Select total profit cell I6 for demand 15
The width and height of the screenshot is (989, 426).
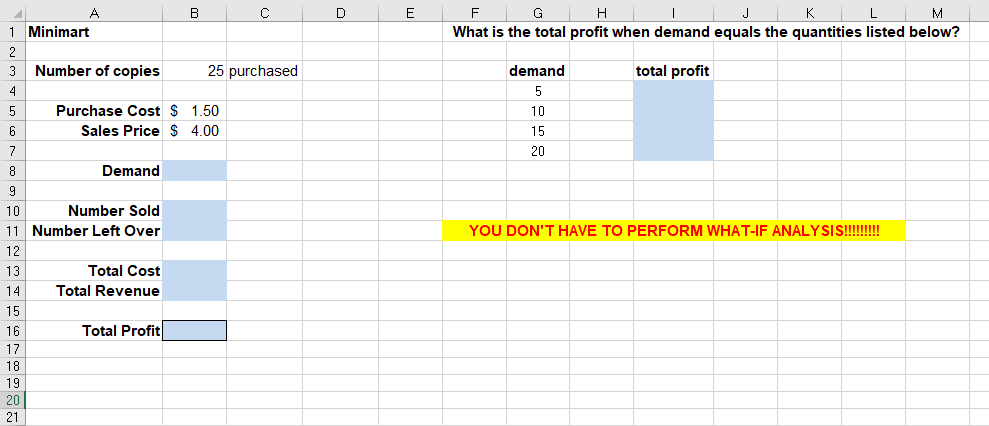(x=674, y=131)
